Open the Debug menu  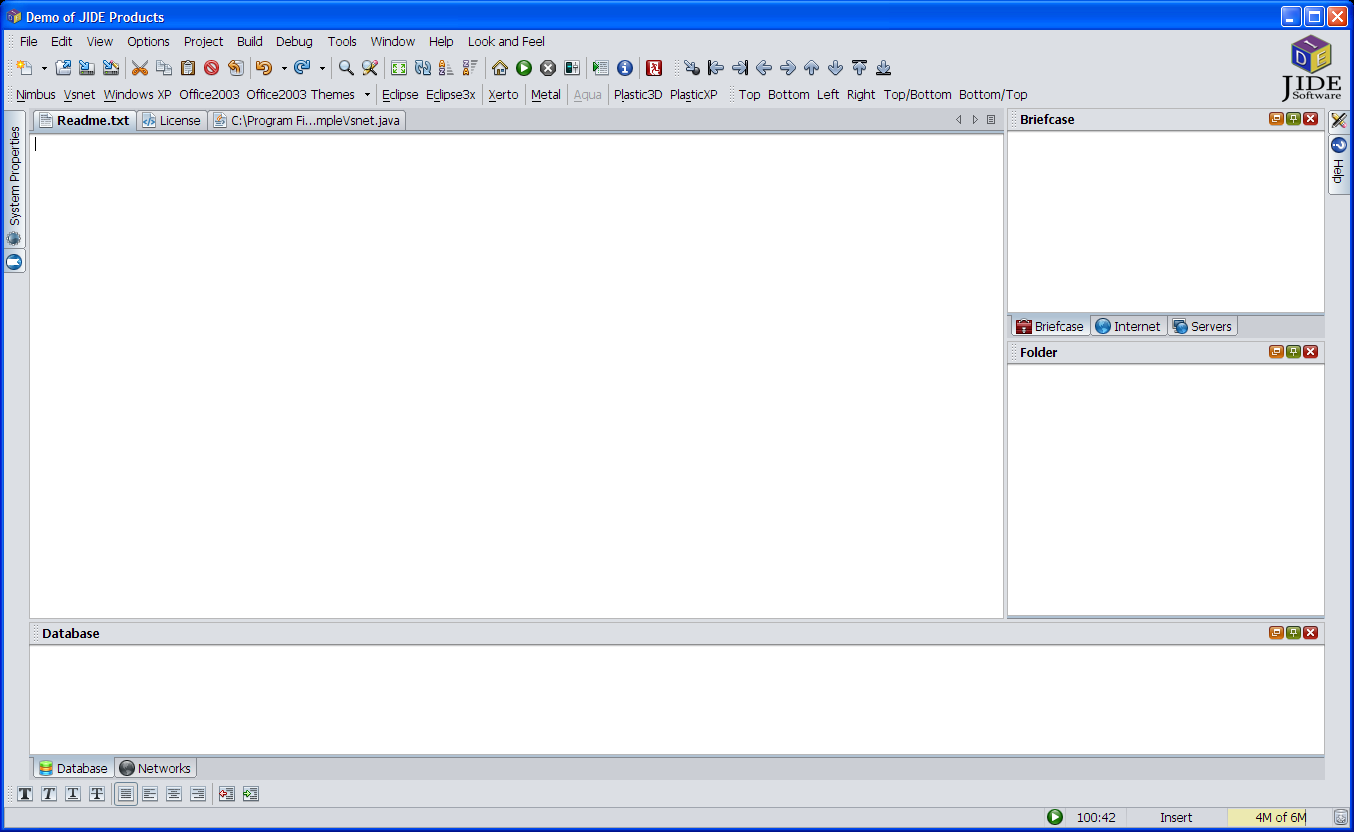coord(295,42)
